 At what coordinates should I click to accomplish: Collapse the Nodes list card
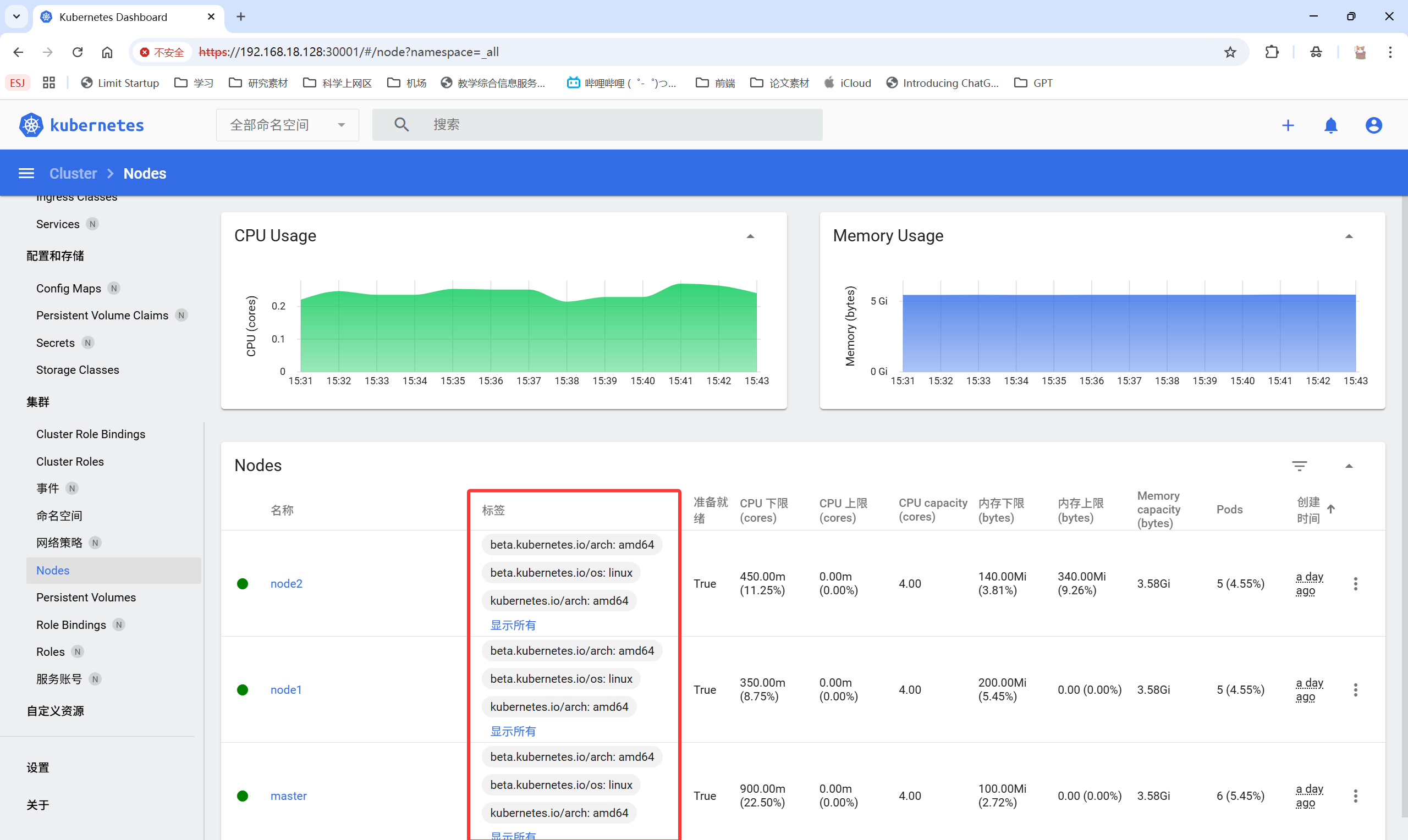[1349, 466]
